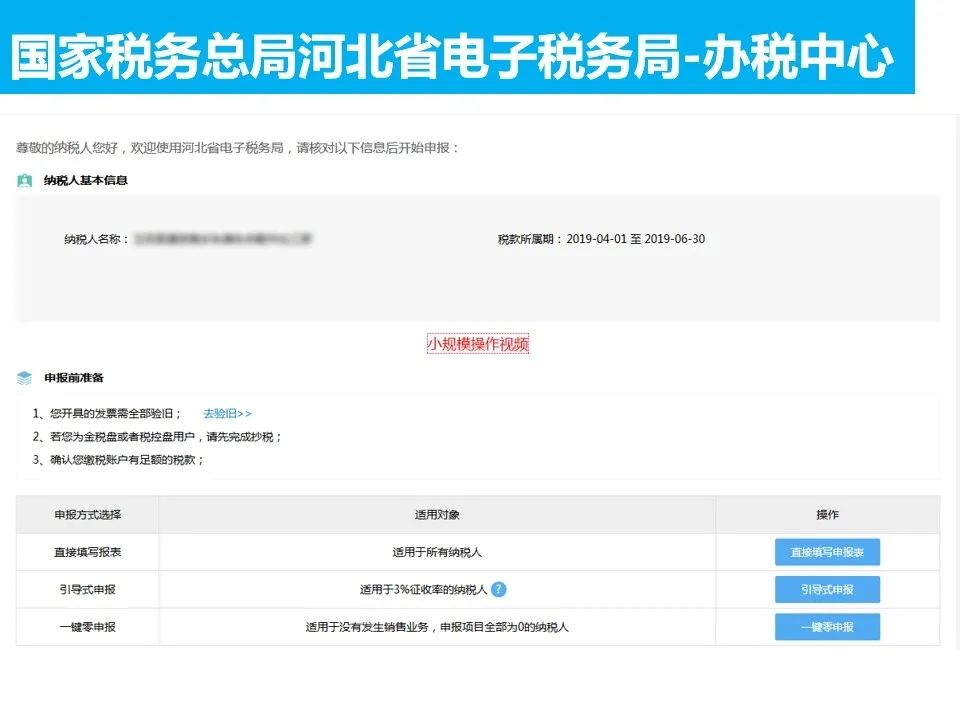Click the 申报方式选择 column header
Viewport: 960px width, 720px height.
click(x=88, y=515)
